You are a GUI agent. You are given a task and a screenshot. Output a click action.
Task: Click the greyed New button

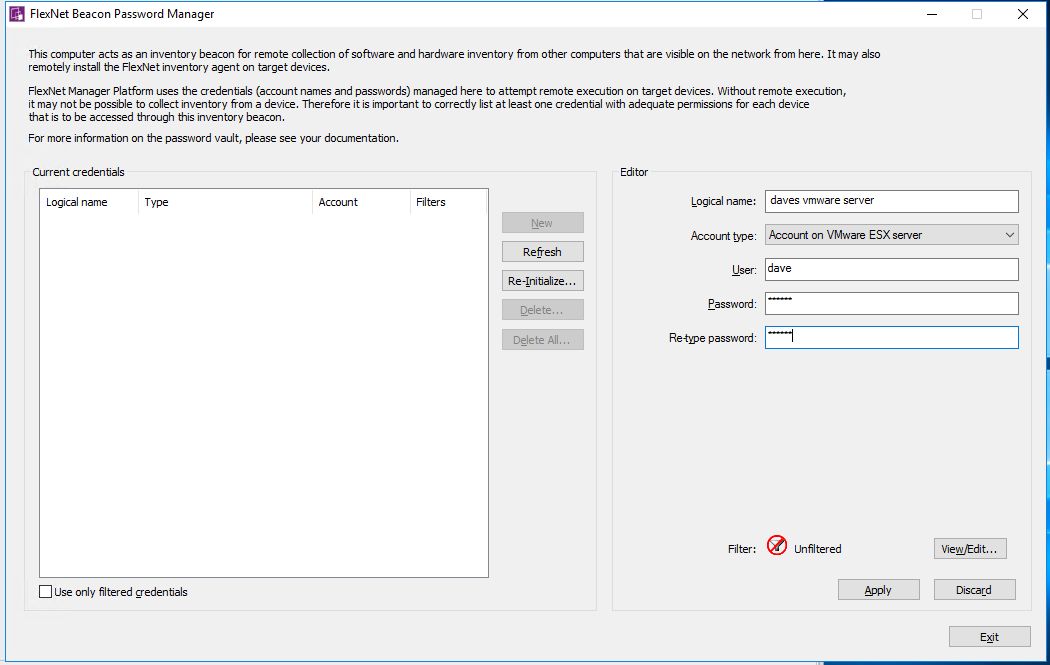pos(542,222)
